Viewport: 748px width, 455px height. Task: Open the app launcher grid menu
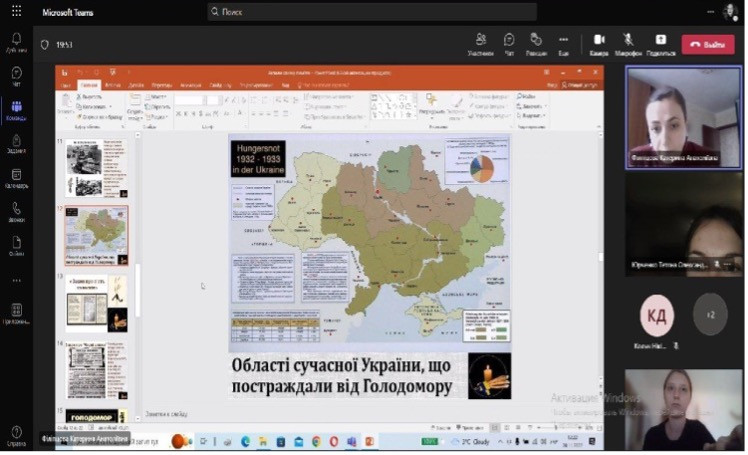coord(16,11)
